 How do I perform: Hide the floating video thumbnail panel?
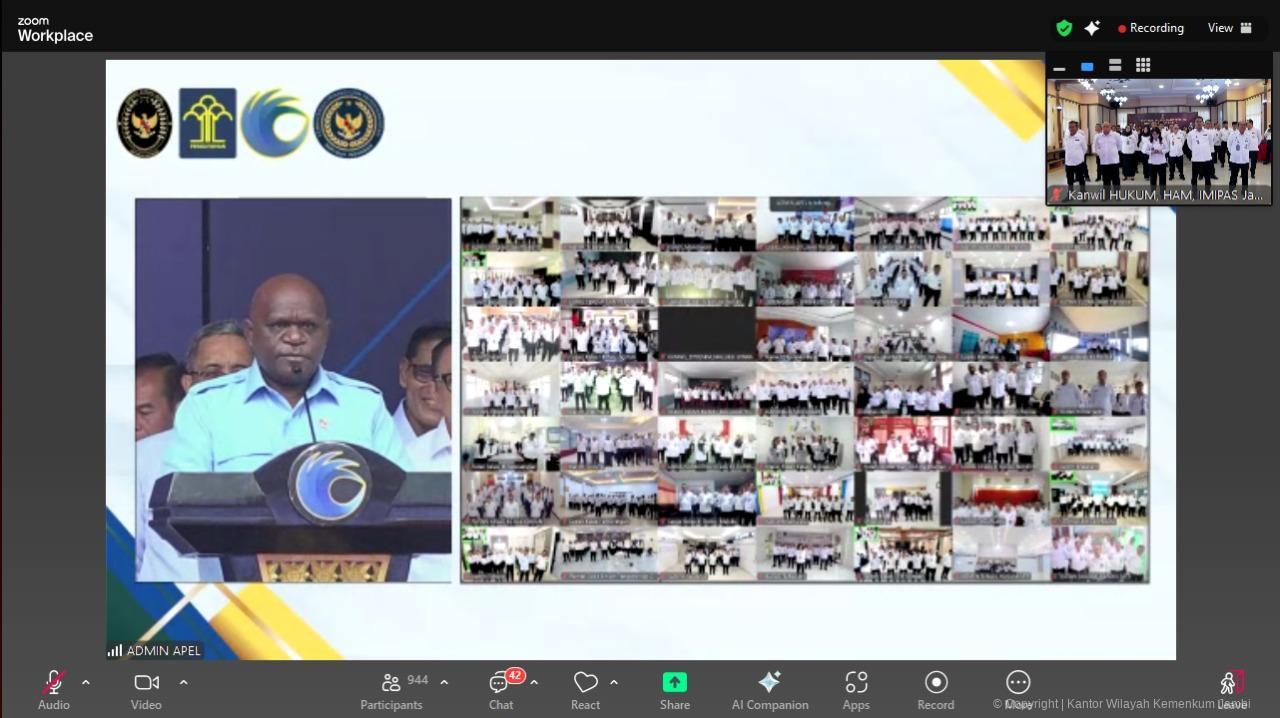(x=1059, y=67)
